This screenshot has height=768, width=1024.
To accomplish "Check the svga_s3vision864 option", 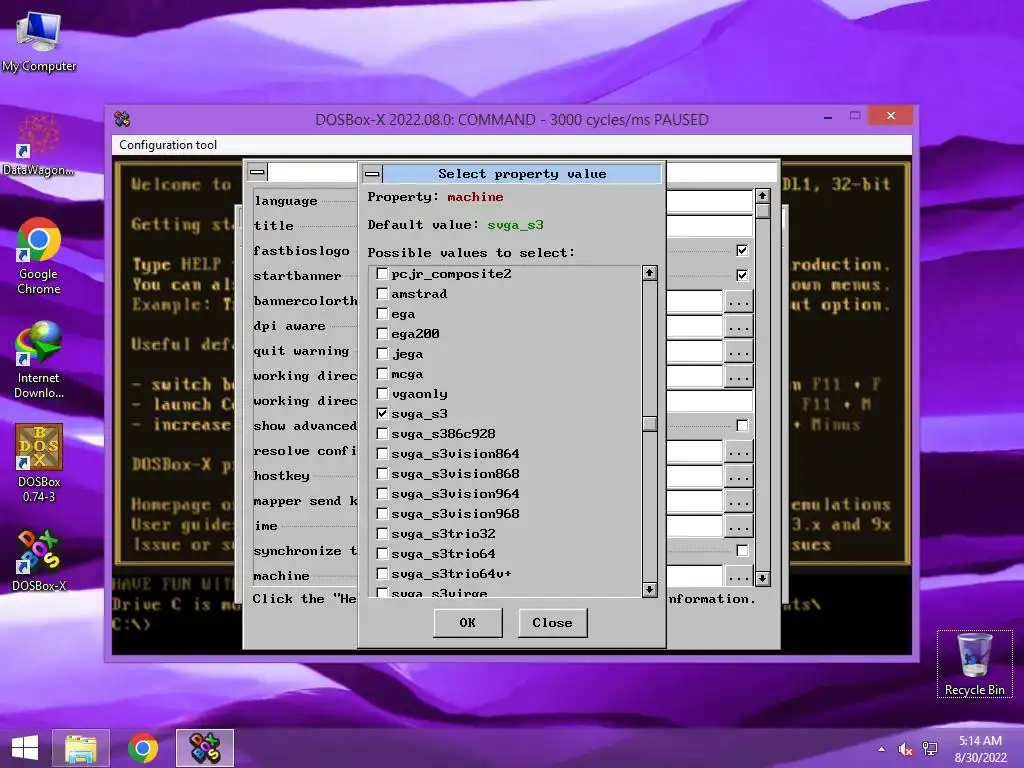I will (383, 454).
